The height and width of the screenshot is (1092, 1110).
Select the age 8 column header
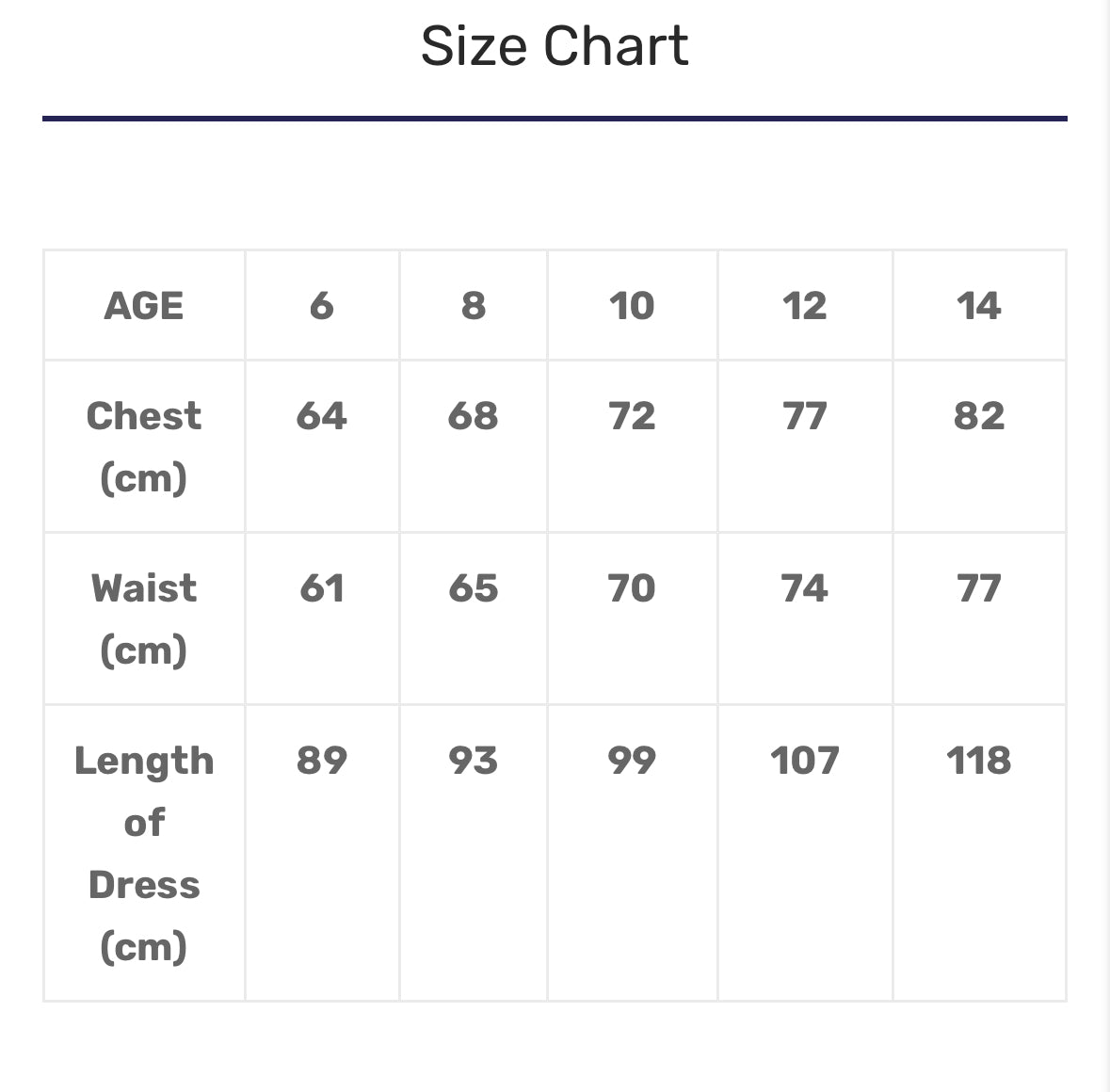click(474, 306)
